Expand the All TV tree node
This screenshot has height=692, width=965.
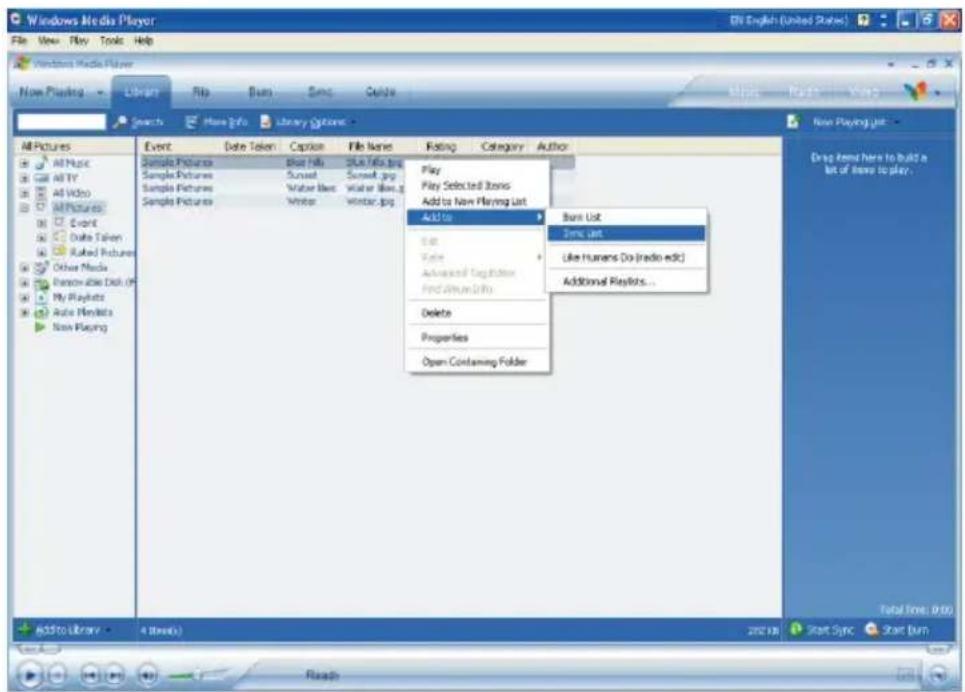point(25,178)
